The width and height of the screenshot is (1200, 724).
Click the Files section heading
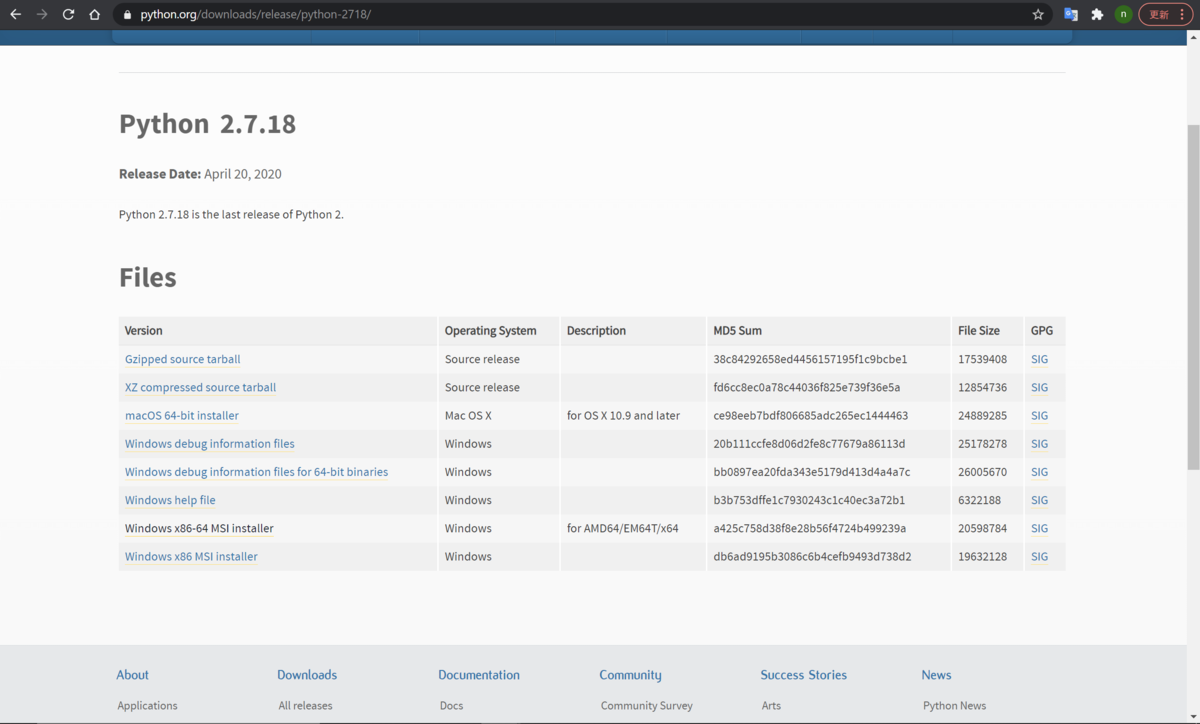(x=147, y=277)
